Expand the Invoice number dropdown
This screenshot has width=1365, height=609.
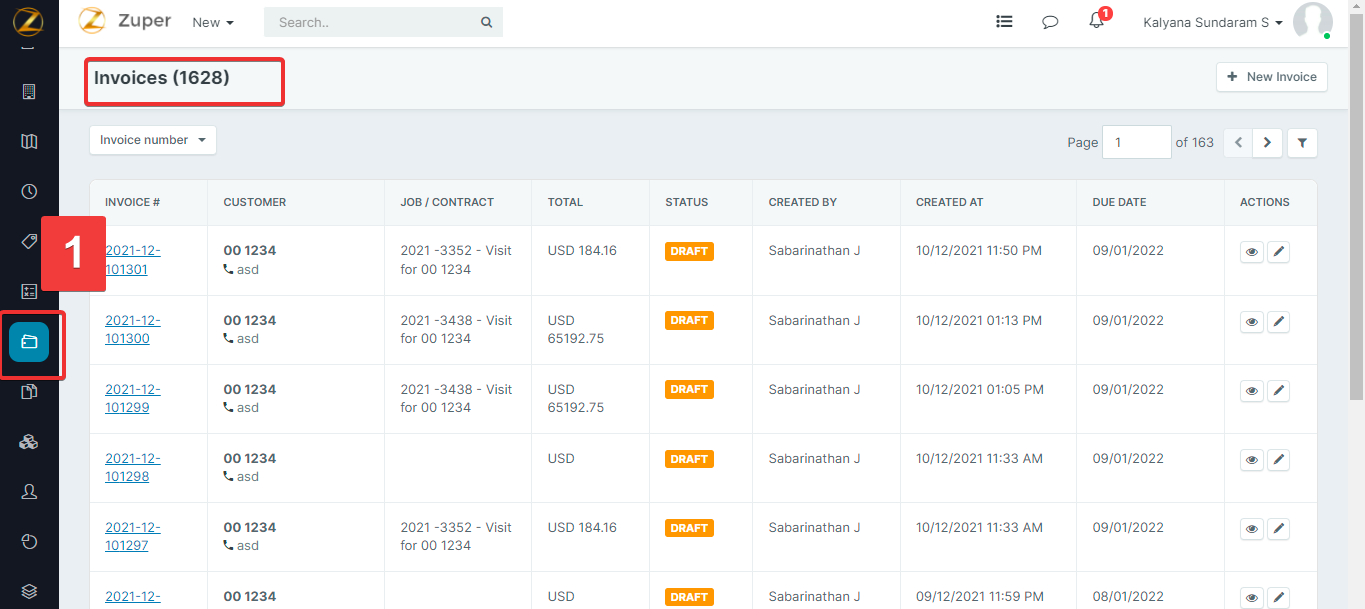point(153,140)
